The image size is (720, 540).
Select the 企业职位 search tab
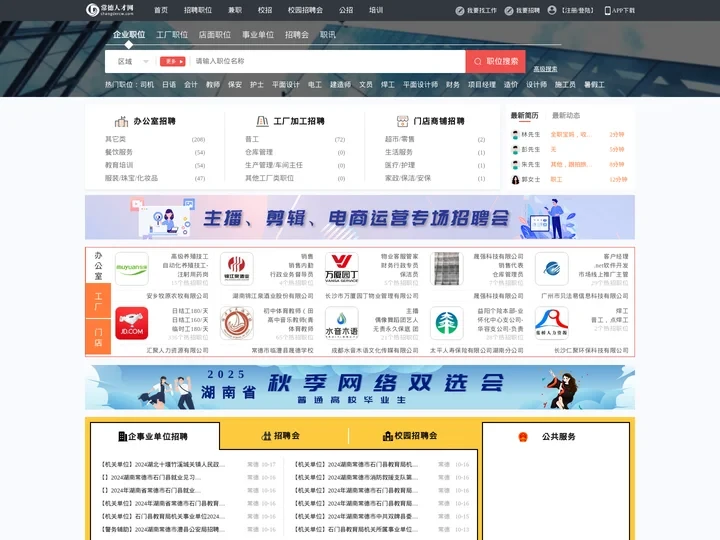click(x=129, y=34)
